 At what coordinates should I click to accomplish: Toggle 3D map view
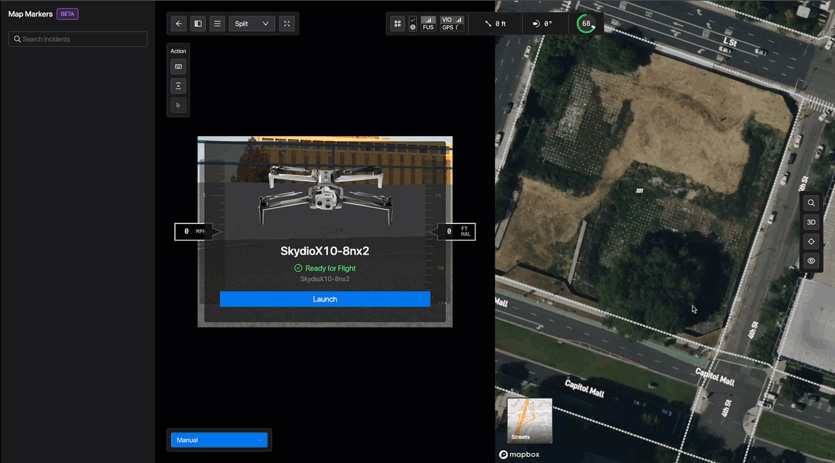click(x=811, y=222)
